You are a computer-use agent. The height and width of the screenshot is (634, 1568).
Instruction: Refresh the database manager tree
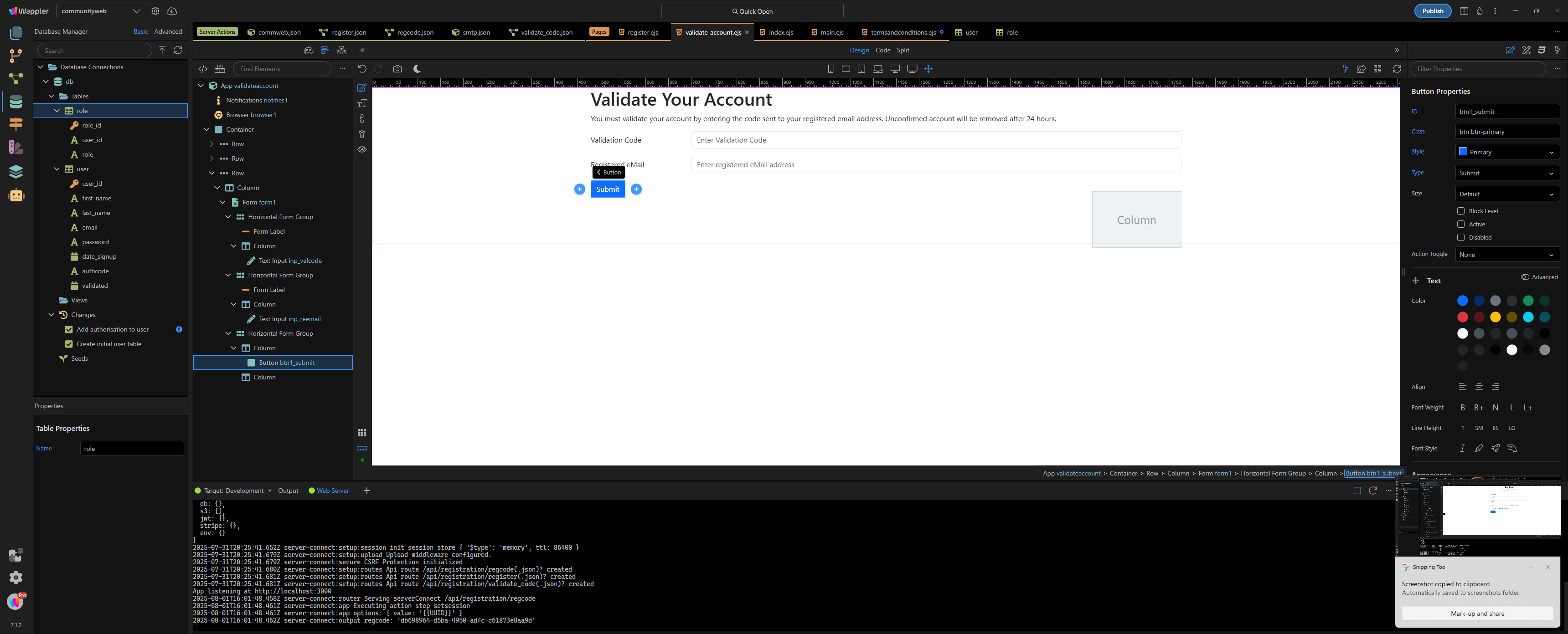(178, 50)
